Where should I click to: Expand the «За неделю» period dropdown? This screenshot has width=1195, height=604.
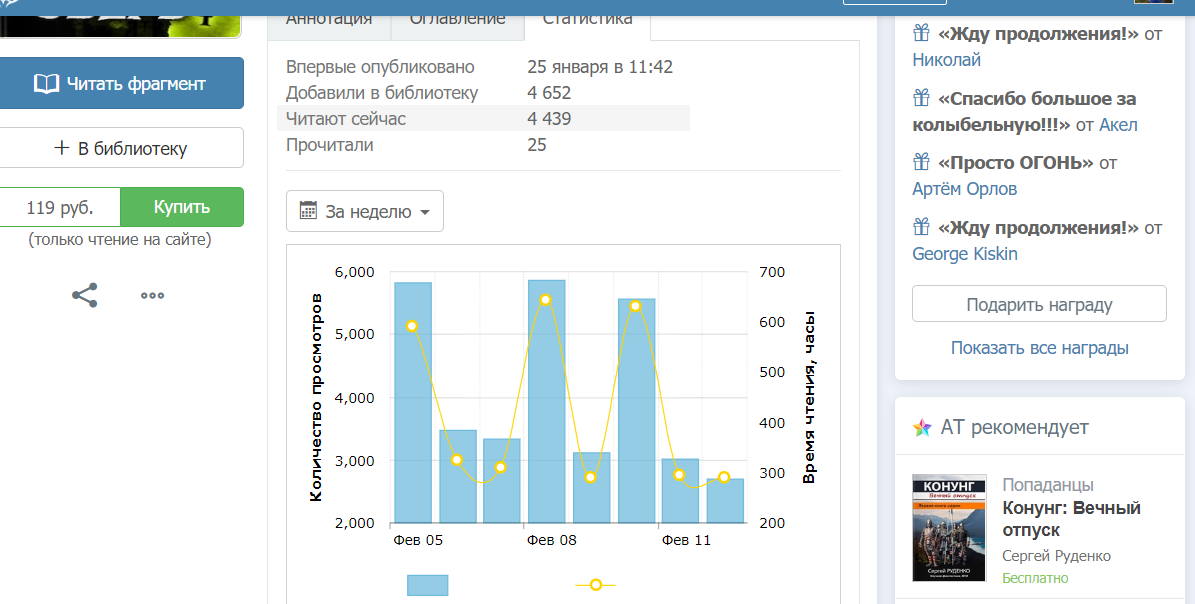pos(365,211)
